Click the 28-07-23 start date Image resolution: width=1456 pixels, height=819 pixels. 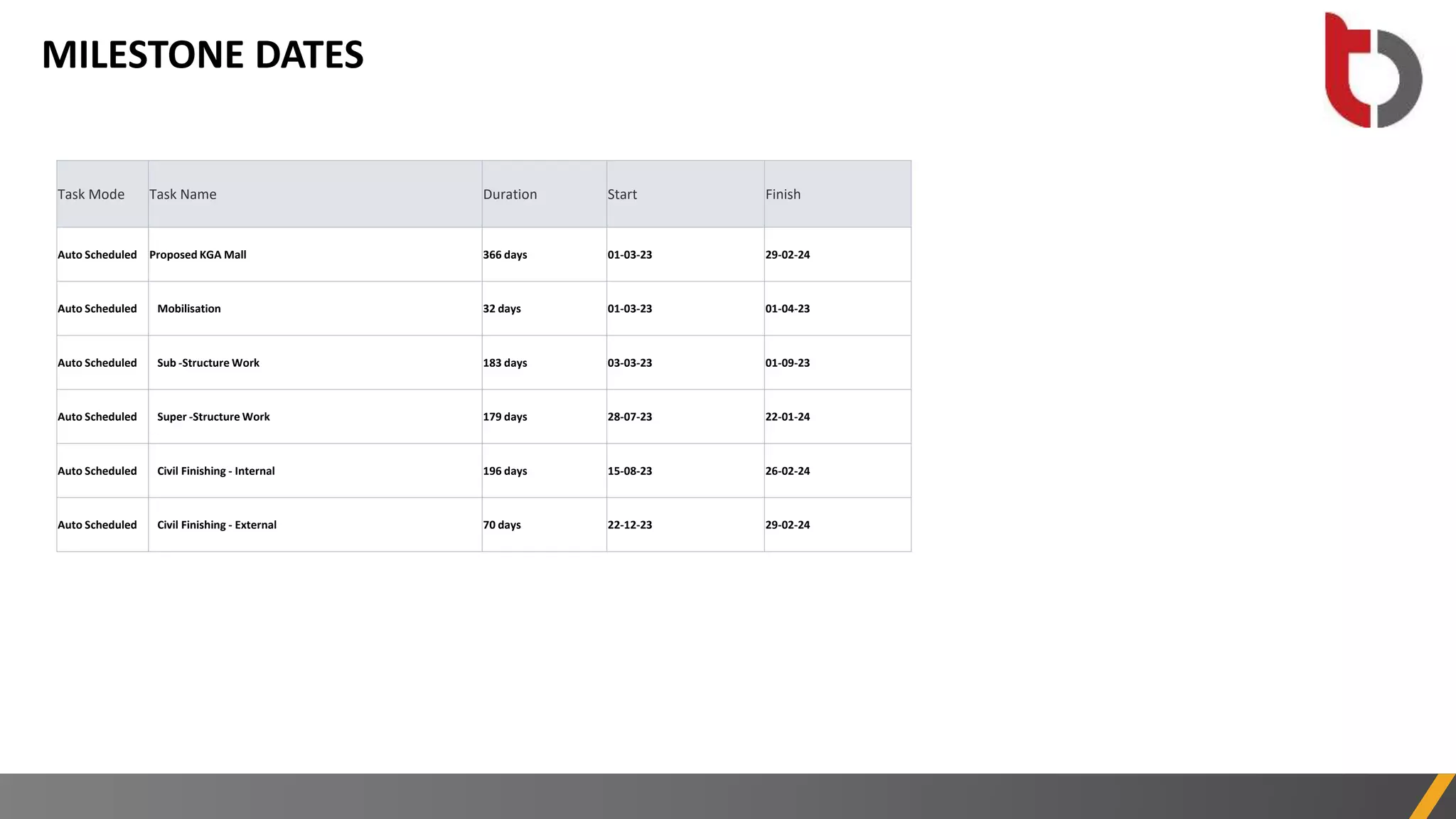(630, 417)
